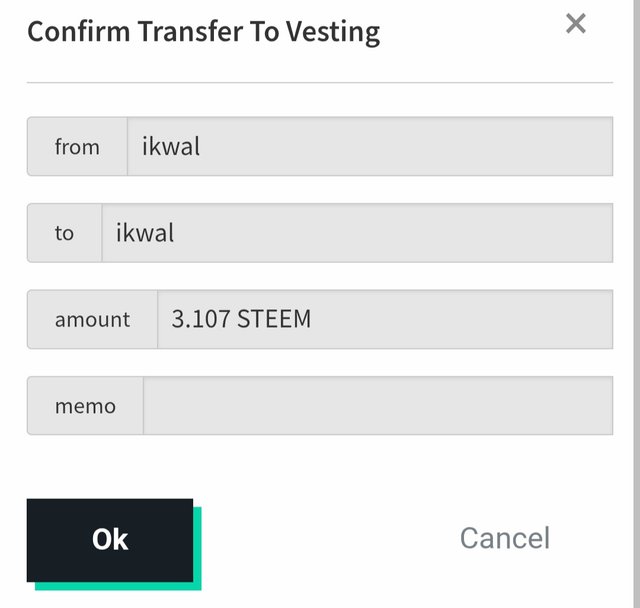
Task: Click the word 'Confirm' in the title
Action: pyautogui.click(x=79, y=32)
